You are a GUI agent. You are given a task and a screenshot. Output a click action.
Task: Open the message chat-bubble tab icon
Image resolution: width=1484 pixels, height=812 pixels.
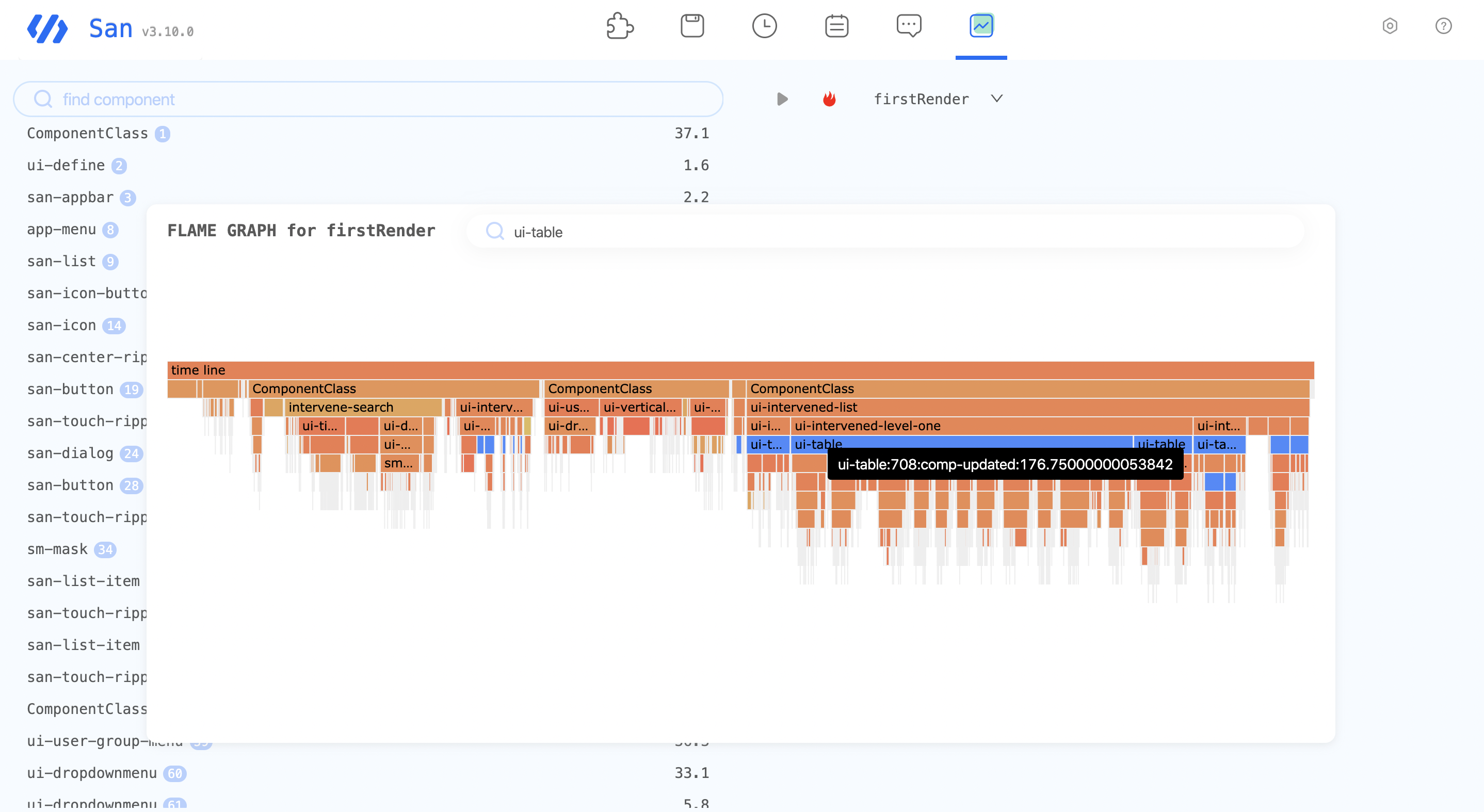tap(909, 26)
